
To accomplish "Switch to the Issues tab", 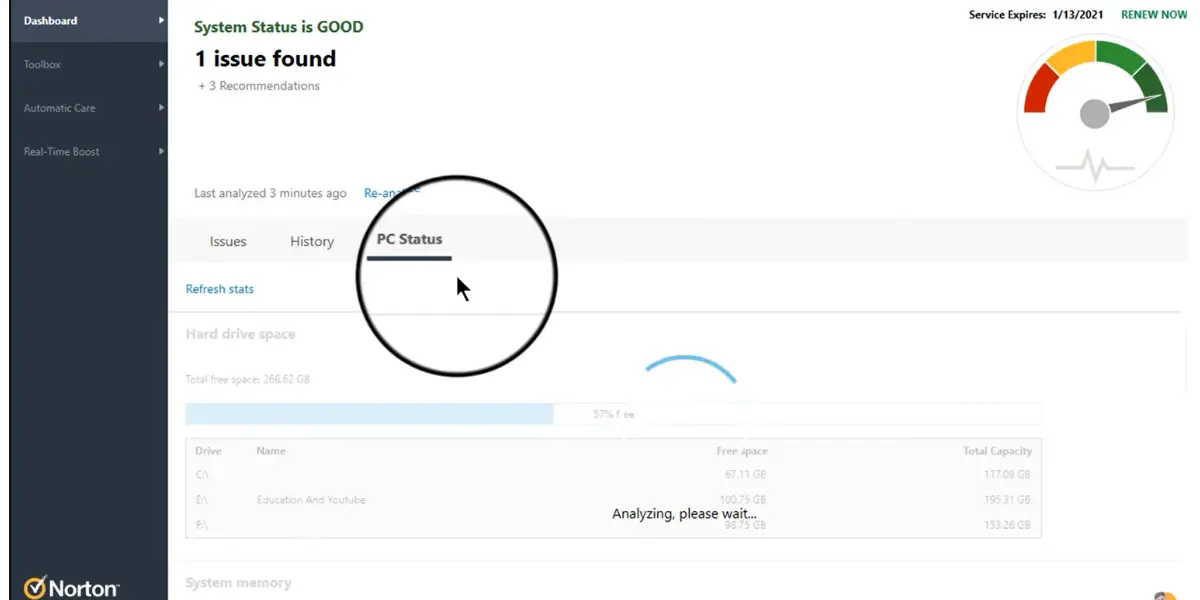I will point(228,241).
